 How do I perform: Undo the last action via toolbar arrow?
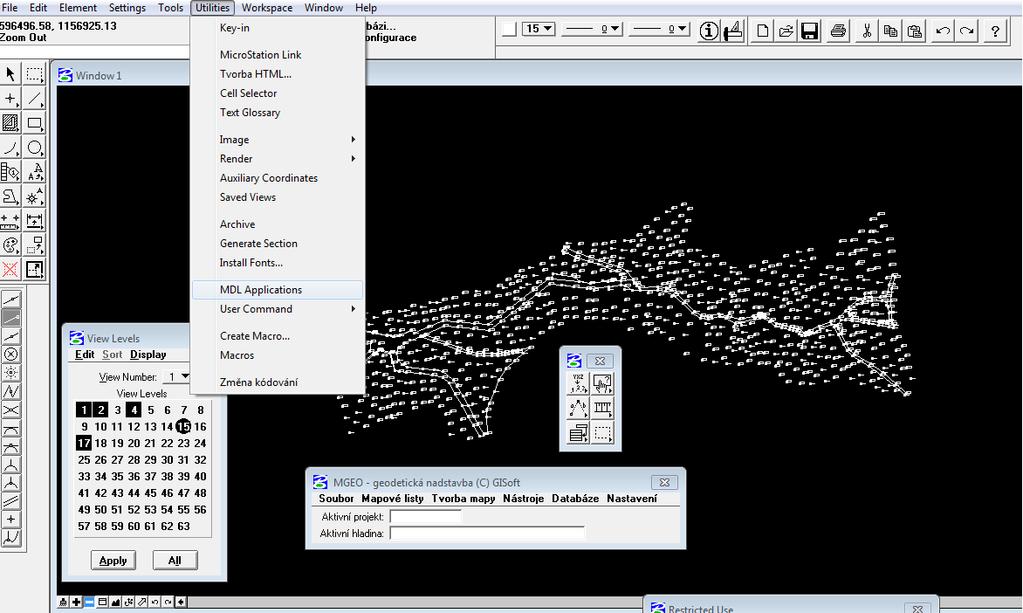pyautogui.click(x=943, y=31)
